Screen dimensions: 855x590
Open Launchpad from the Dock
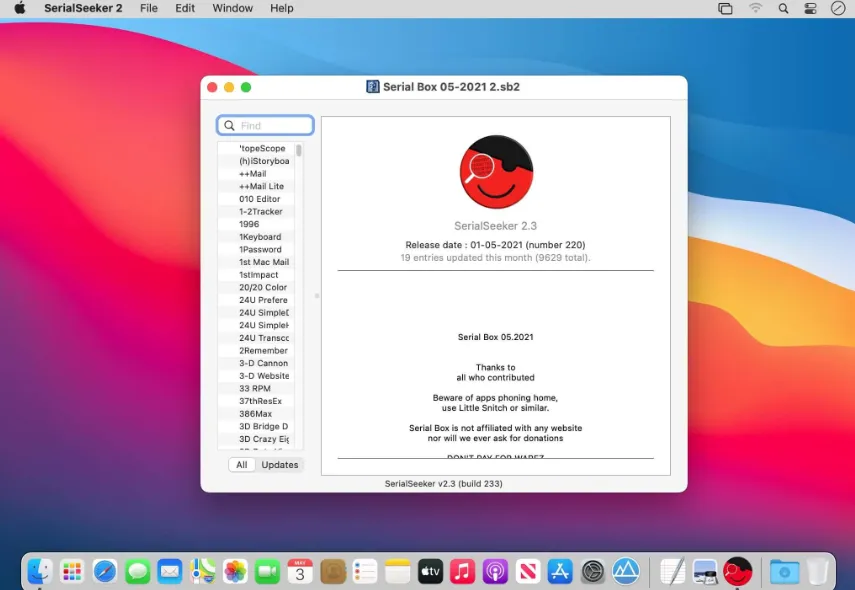click(x=72, y=571)
